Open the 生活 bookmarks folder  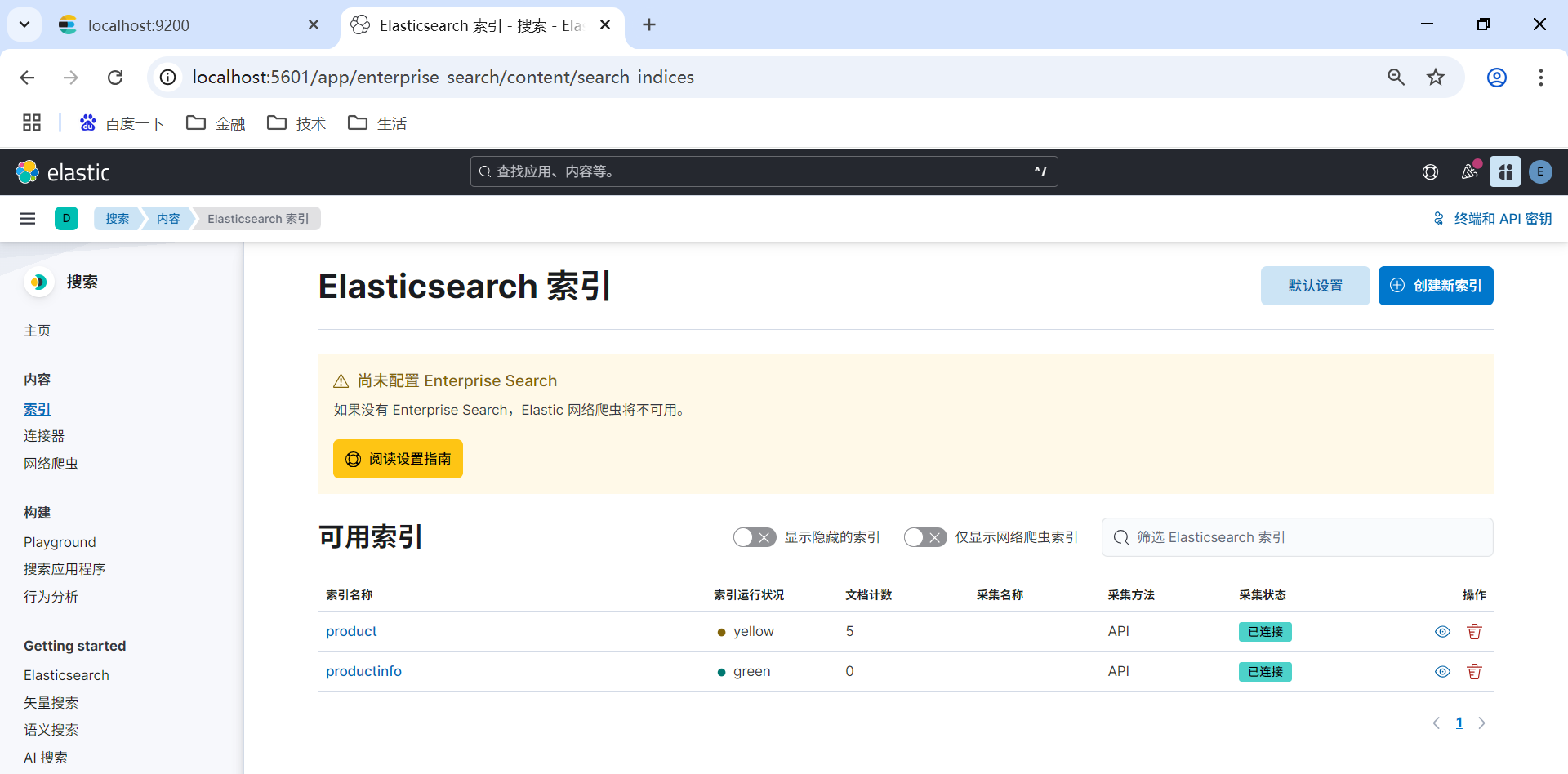[377, 123]
